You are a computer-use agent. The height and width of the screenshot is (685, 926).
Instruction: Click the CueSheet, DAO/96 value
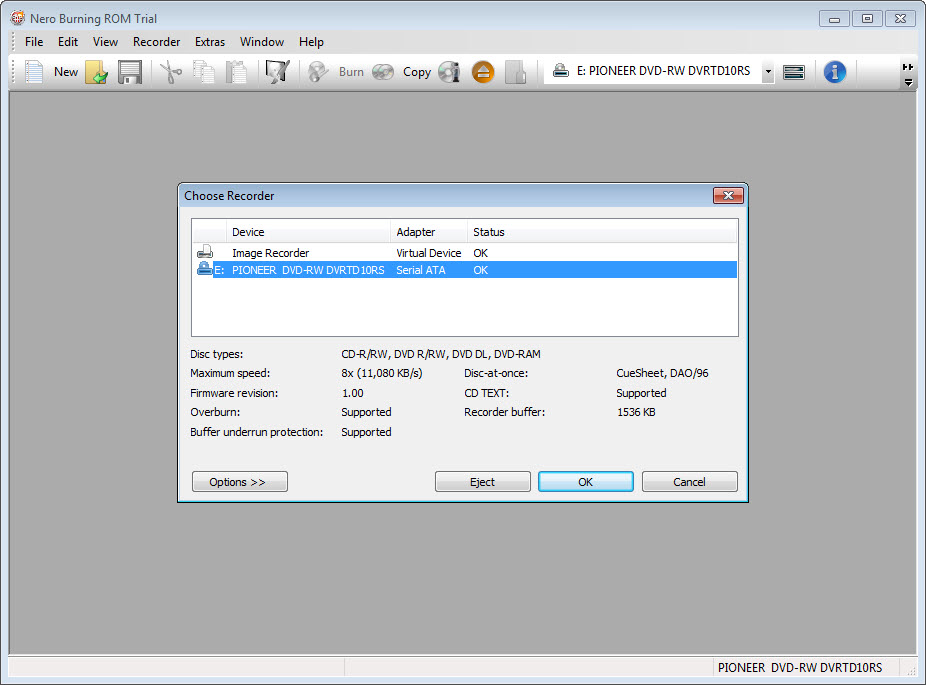coord(662,373)
